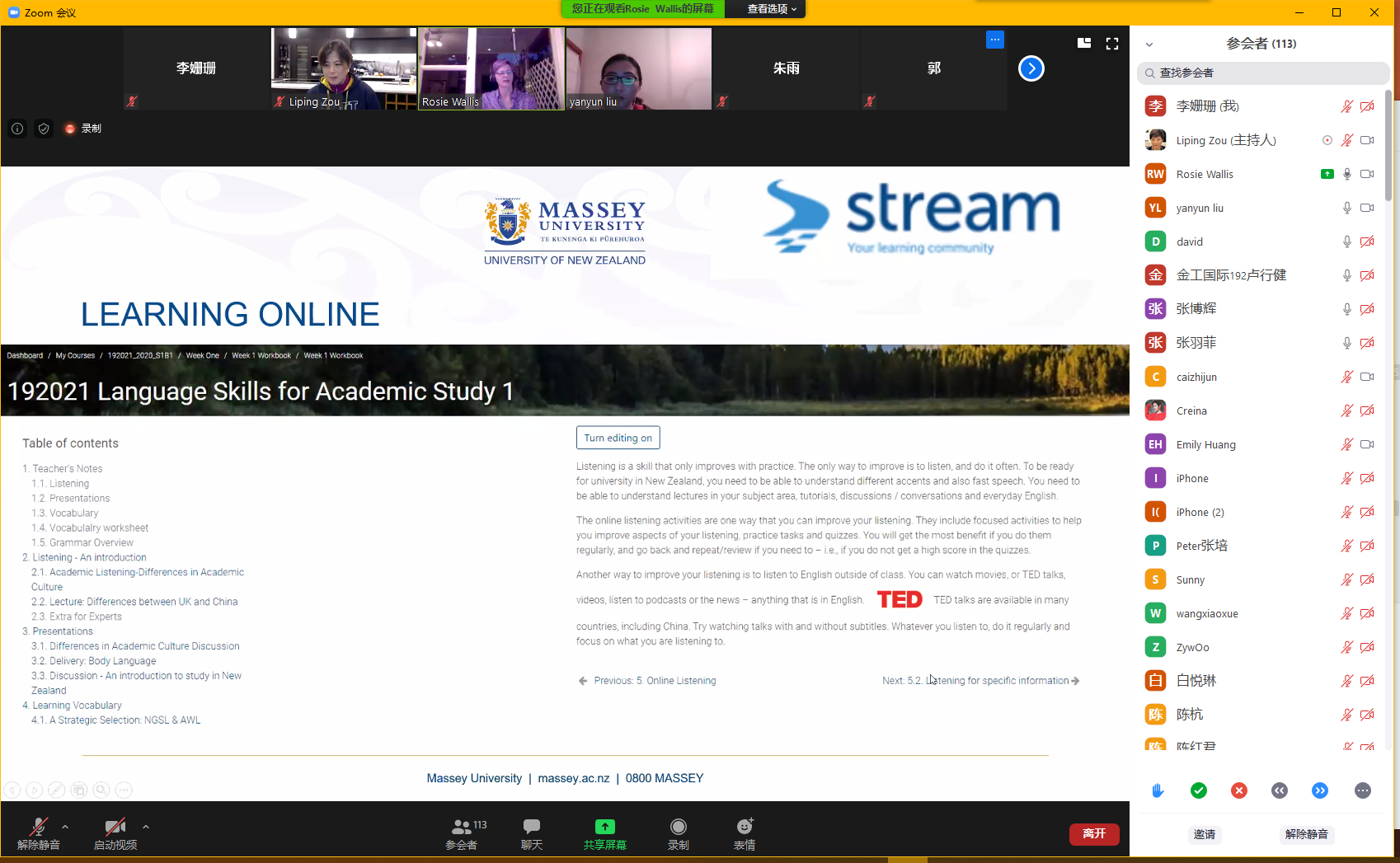Viewport: 1400px width, 863px height.
Task: Click caizhijun's muted microphone icon
Action: coord(1347,377)
